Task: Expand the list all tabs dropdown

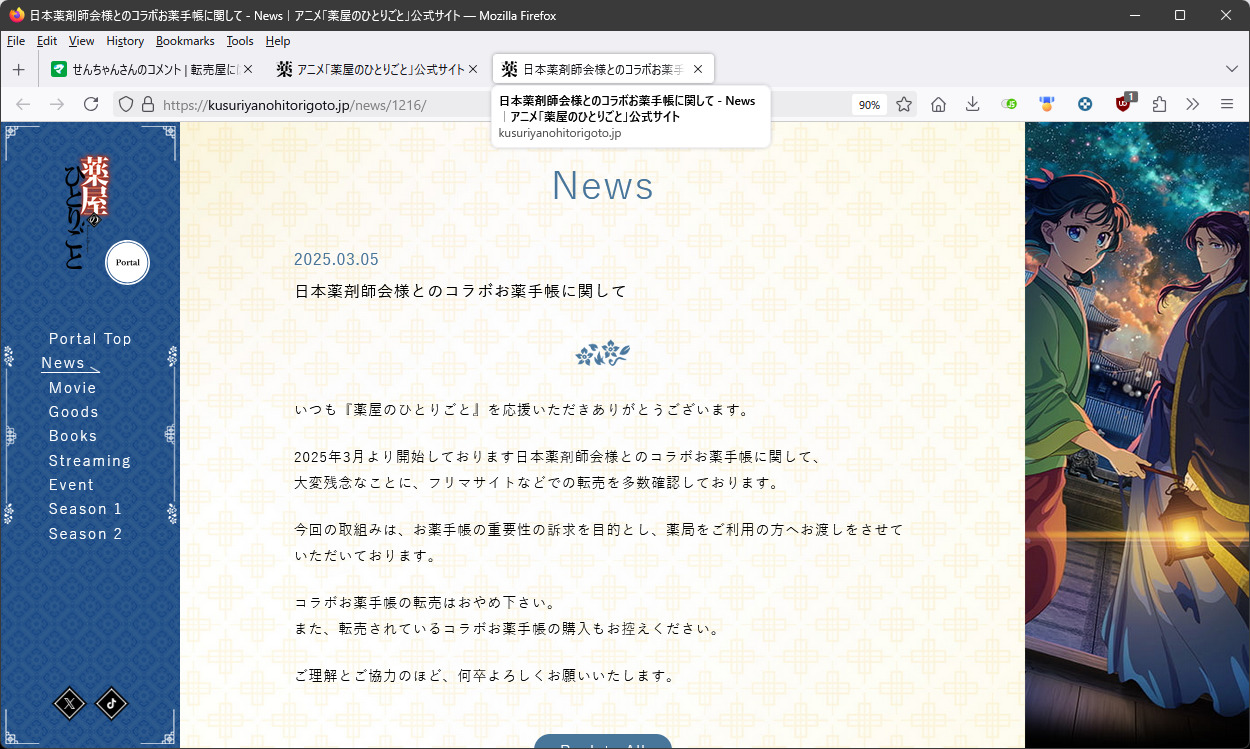Action: (1231, 69)
